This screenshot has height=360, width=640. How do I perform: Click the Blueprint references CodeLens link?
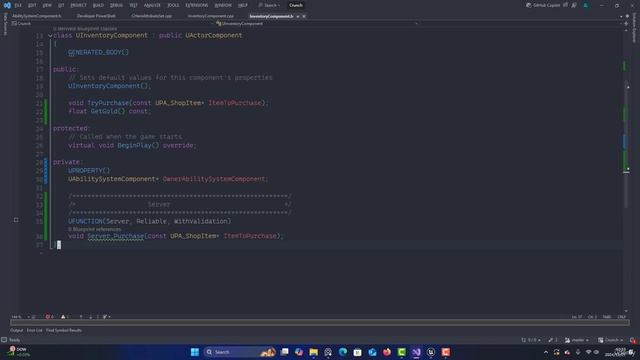[94, 229]
